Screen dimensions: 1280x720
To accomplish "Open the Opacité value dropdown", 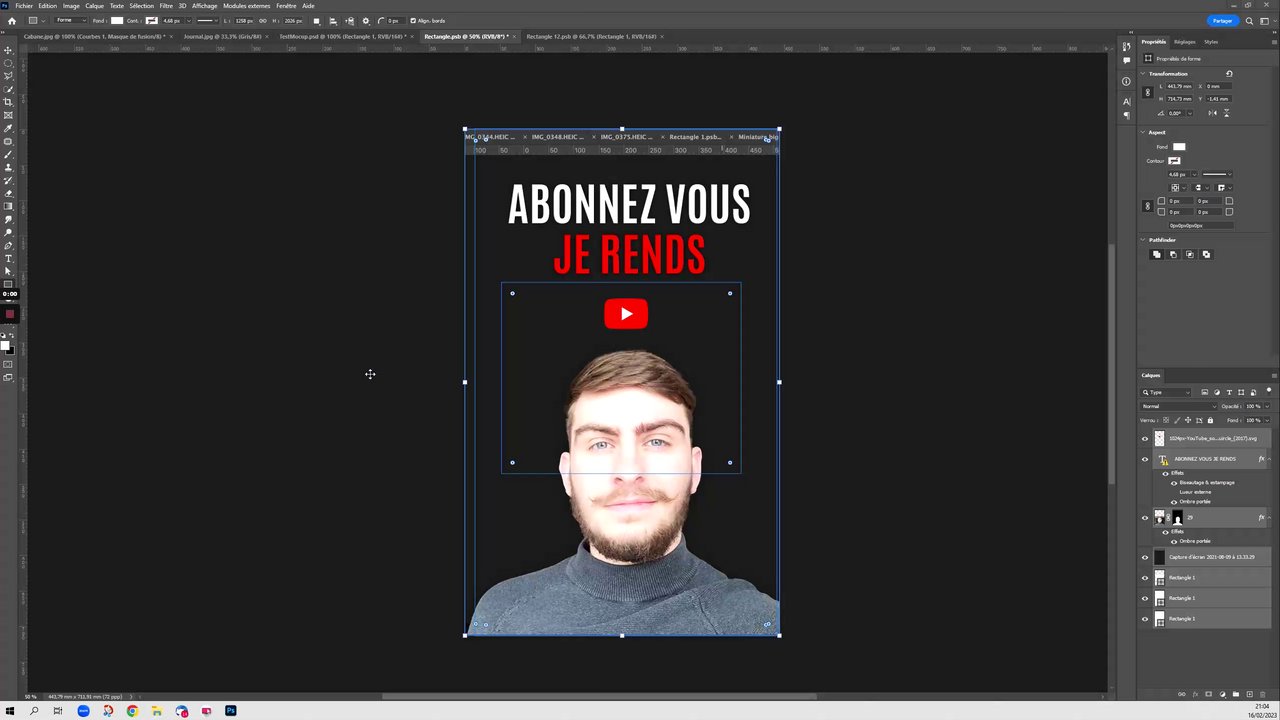I will pyautogui.click(x=1267, y=406).
